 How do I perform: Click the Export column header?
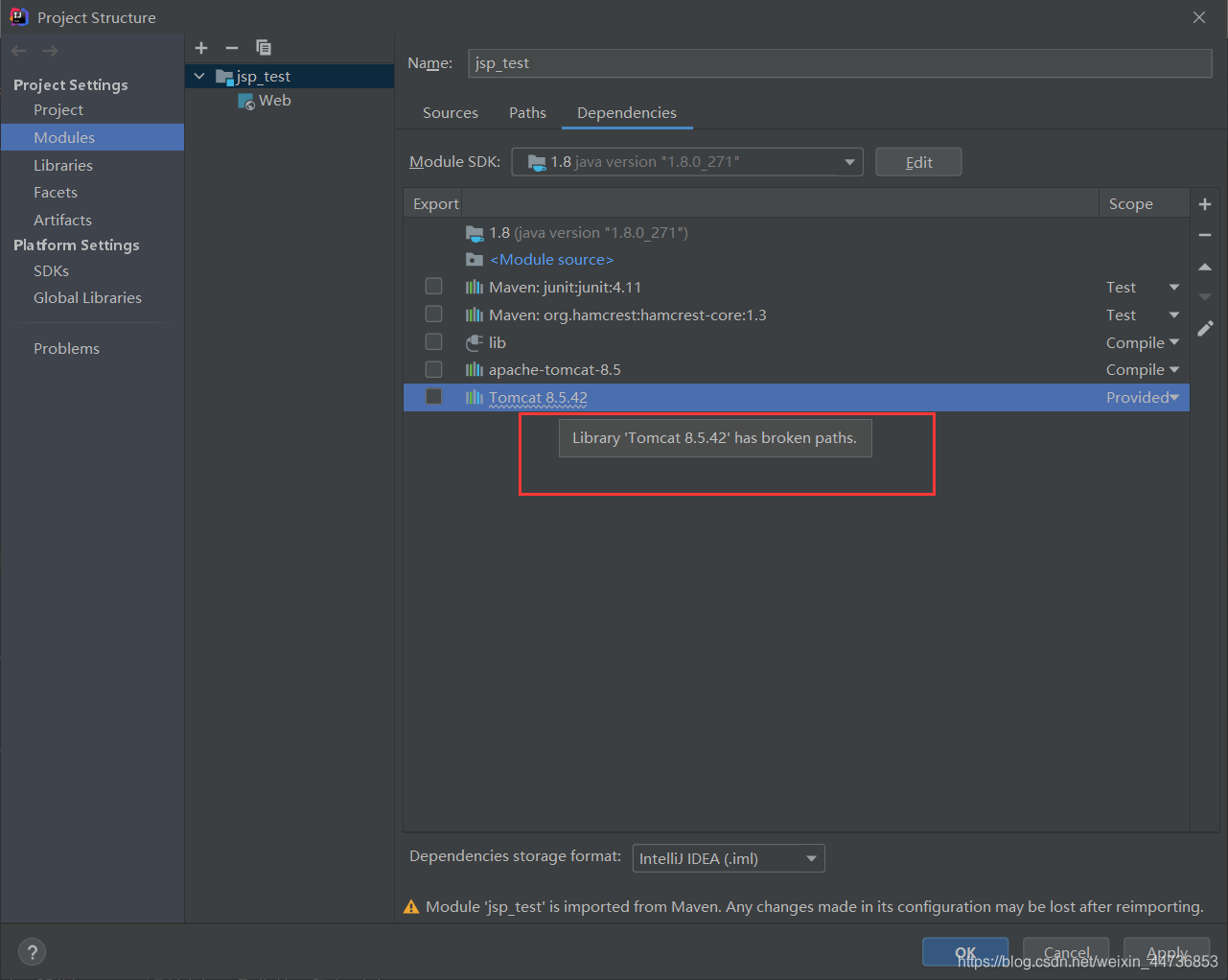point(436,204)
